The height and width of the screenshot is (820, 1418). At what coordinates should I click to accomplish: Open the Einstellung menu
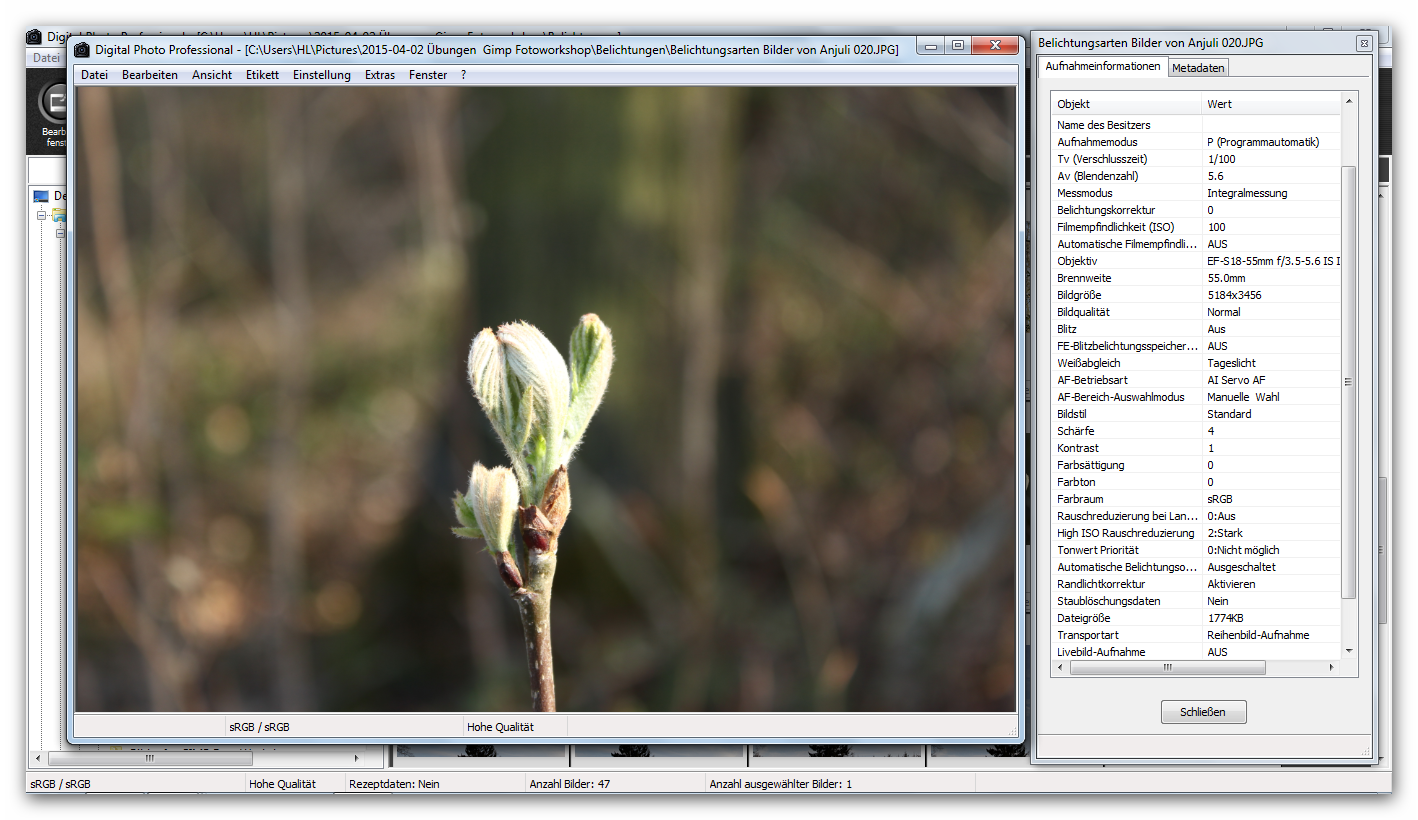click(x=322, y=75)
